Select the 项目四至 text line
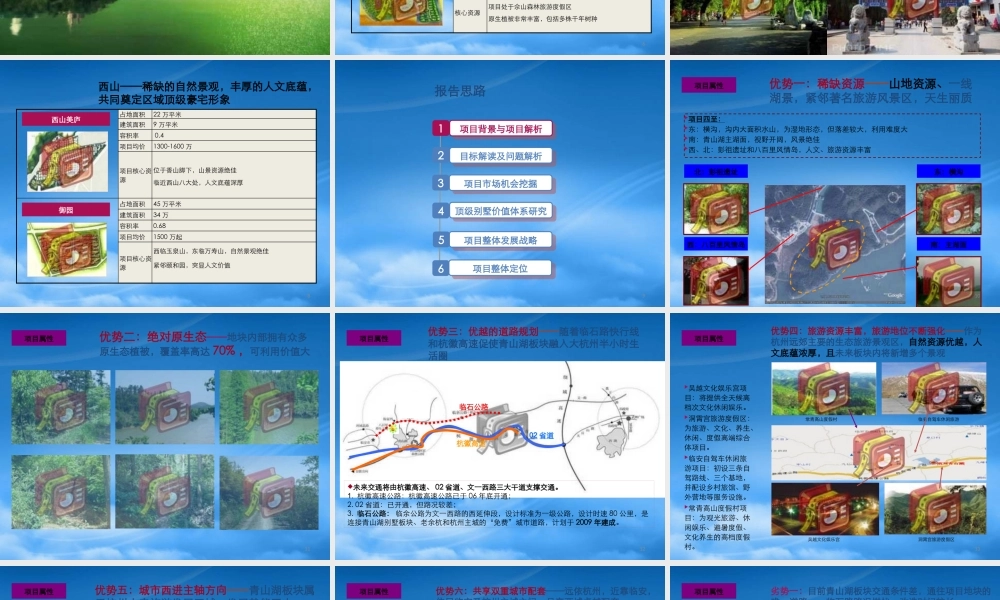The width and height of the screenshot is (1000, 600). pos(703,119)
